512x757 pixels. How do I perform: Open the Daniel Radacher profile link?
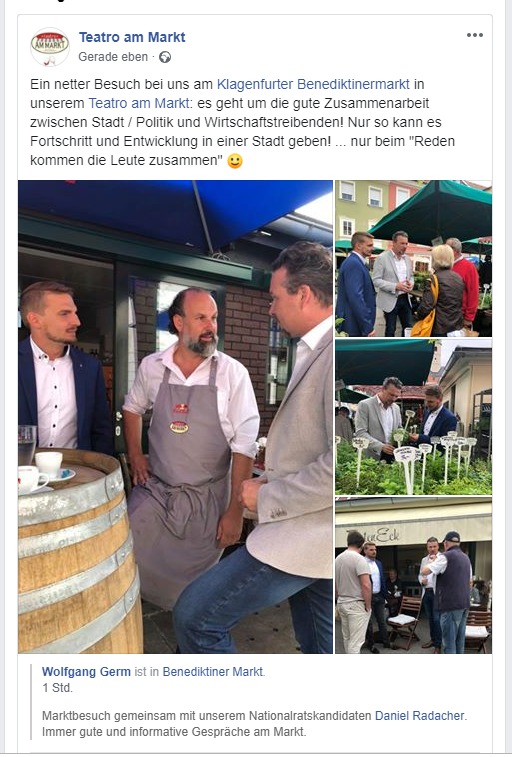419,715
